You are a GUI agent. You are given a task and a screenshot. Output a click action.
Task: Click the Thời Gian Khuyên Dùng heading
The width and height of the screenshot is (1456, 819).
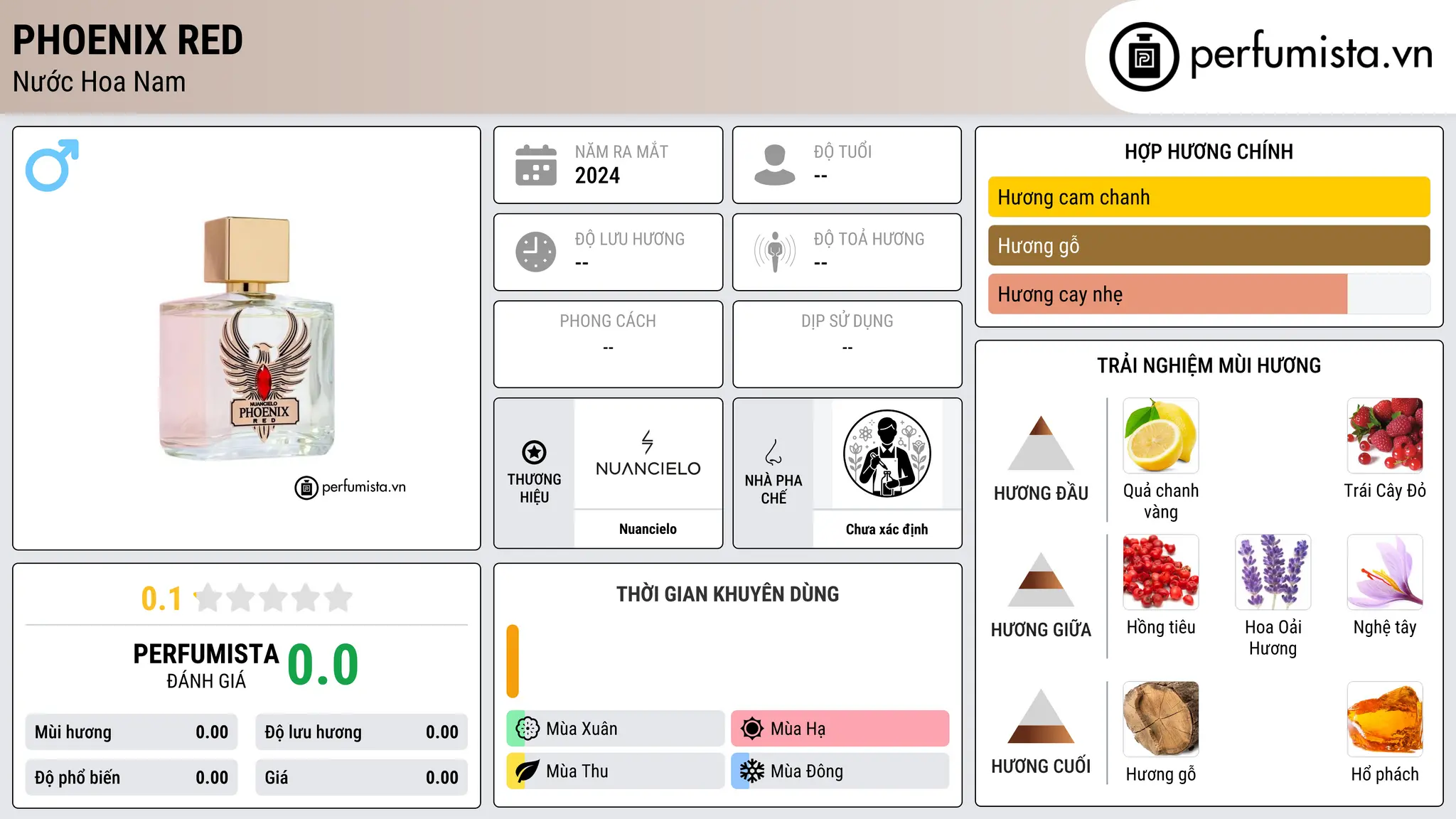727,594
